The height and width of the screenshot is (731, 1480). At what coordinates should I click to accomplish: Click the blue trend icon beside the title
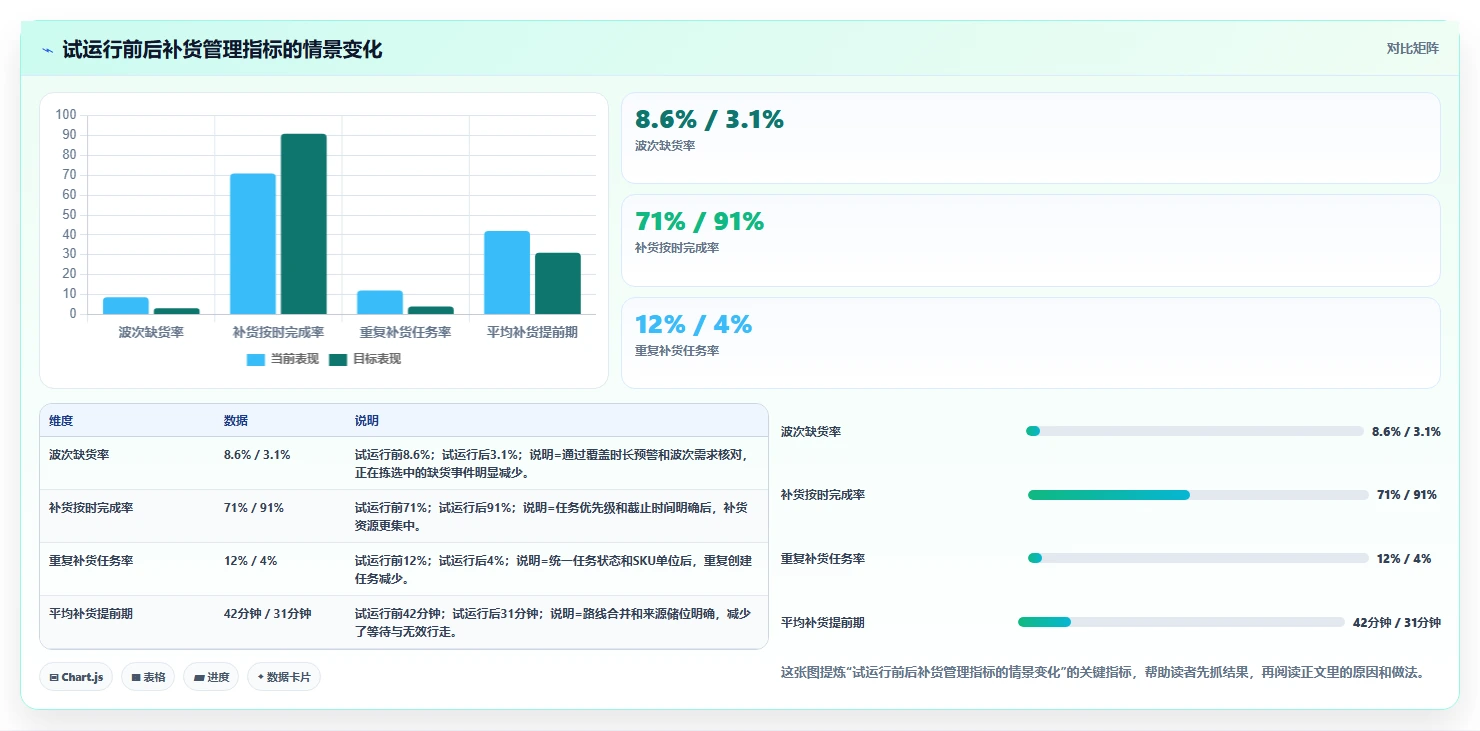47,50
